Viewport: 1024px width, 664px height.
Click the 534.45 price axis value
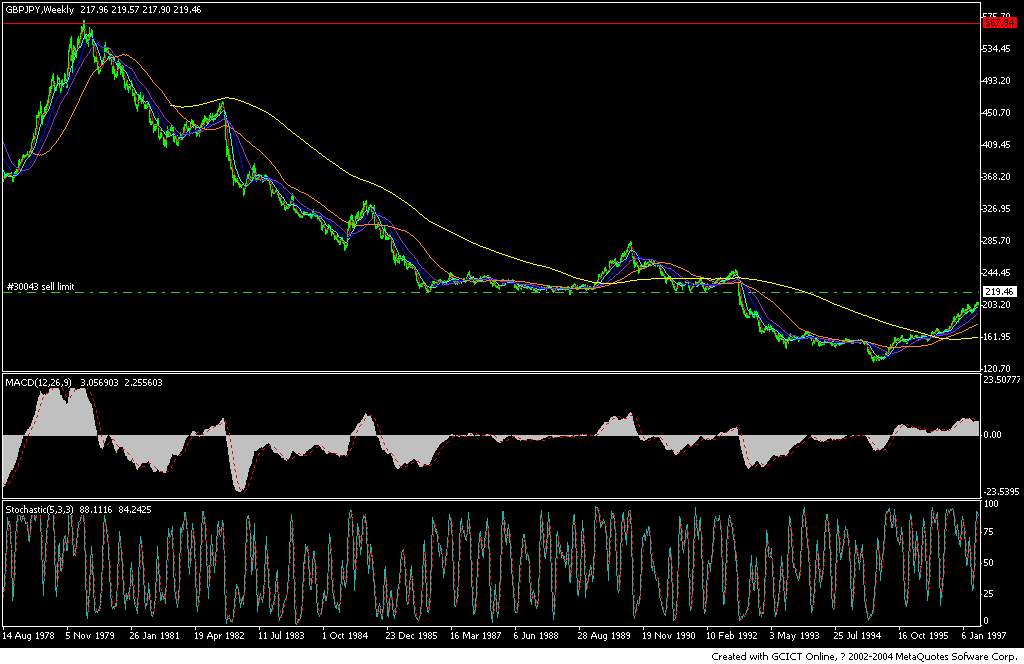click(x=999, y=49)
